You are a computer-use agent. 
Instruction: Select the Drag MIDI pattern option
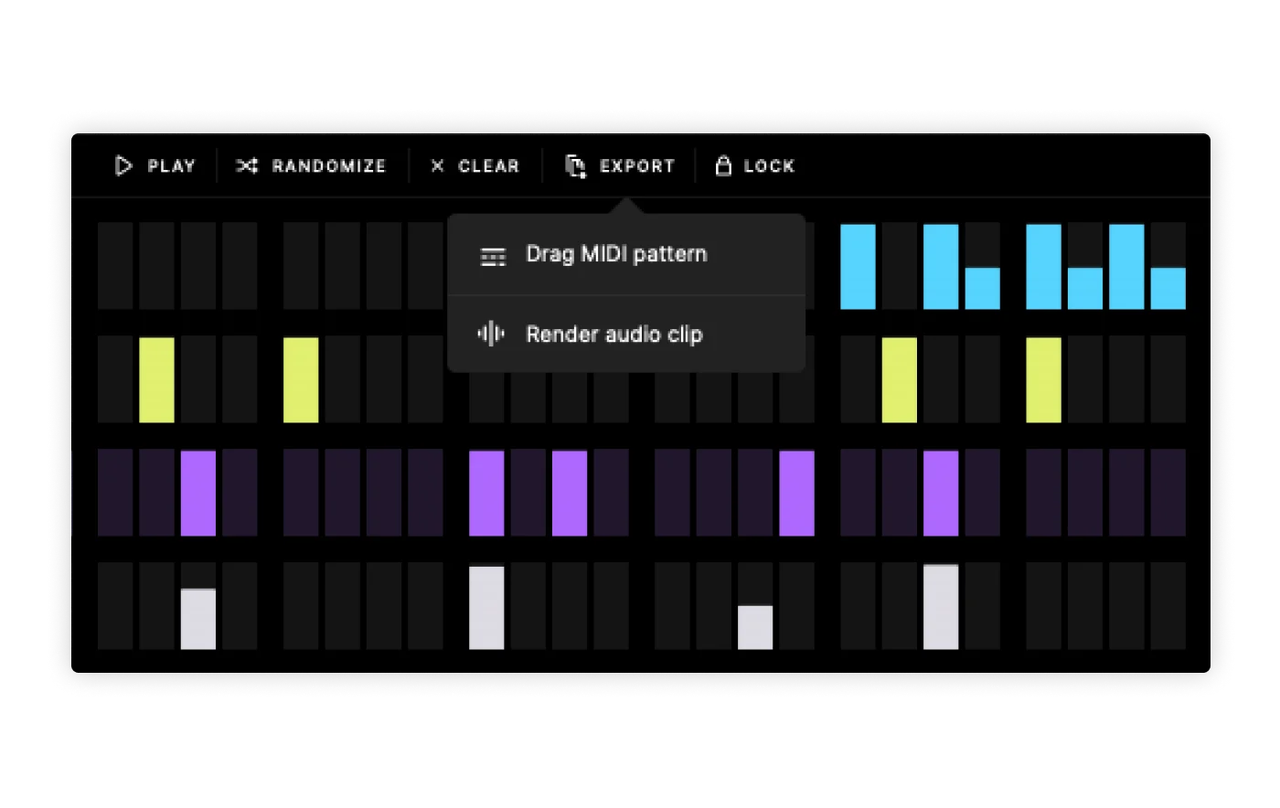[626, 254]
